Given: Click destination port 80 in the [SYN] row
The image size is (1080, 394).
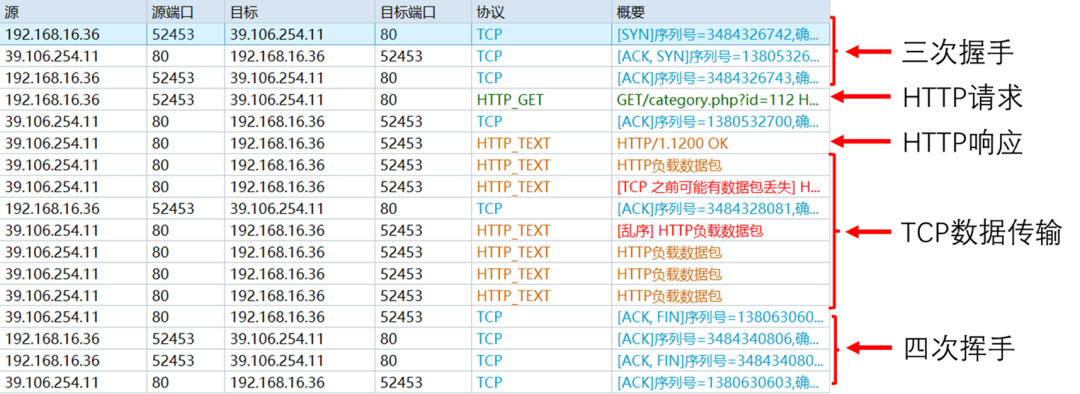Looking at the screenshot, I should [423, 34].
